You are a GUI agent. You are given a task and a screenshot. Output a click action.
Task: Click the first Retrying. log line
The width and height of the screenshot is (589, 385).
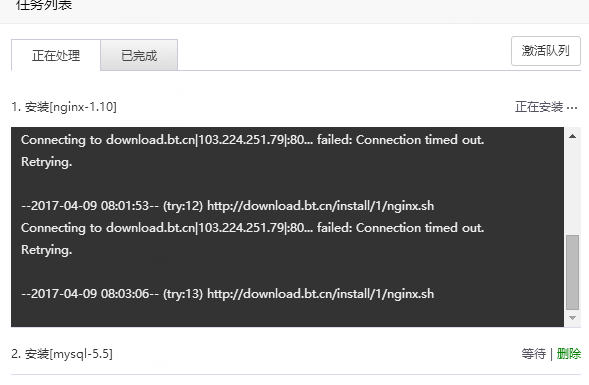(47, 162)
